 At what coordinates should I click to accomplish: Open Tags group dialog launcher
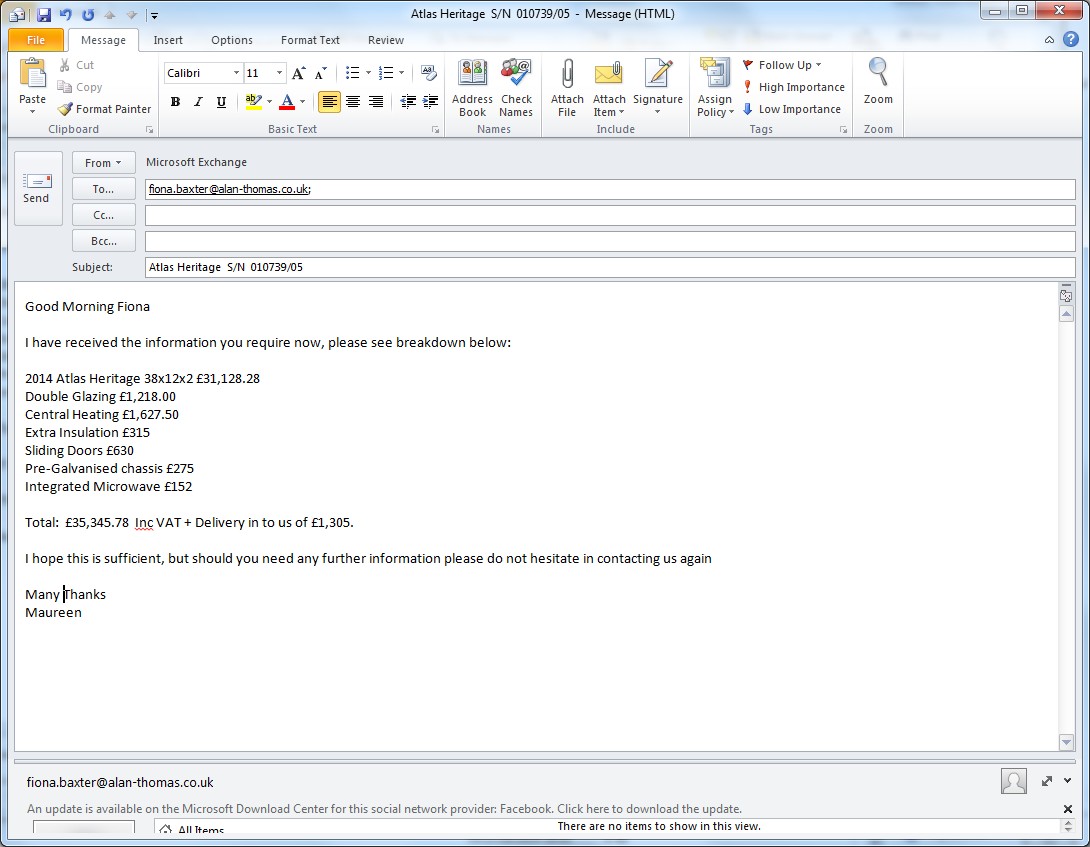tap(843, 129)
